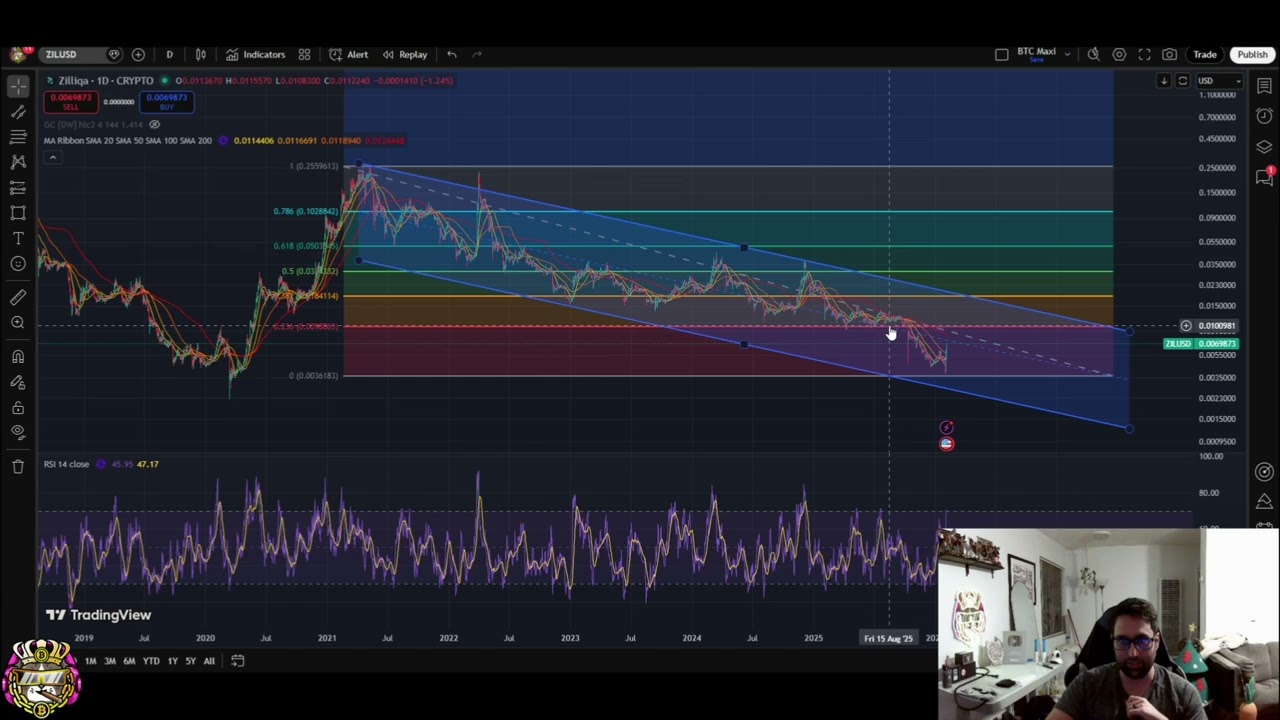Image resolution: width=1280 pixels, height=720 pixels.
Task: Select the trend line drawing tool
Action: click(18, 112)
